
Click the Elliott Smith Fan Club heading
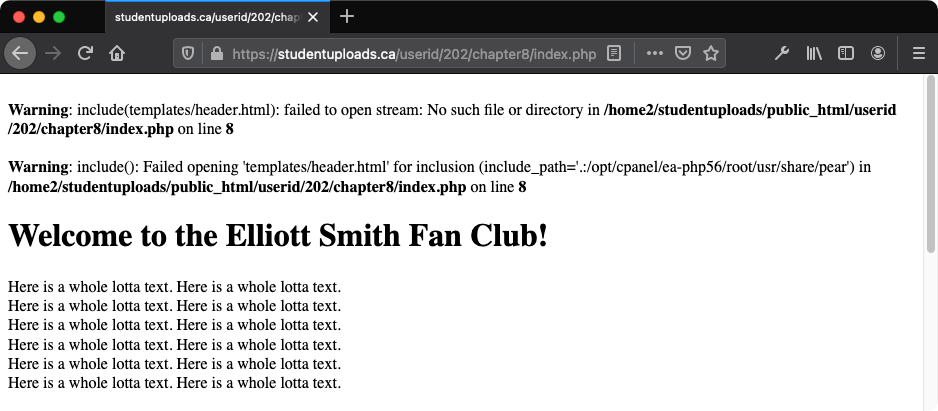278,235
